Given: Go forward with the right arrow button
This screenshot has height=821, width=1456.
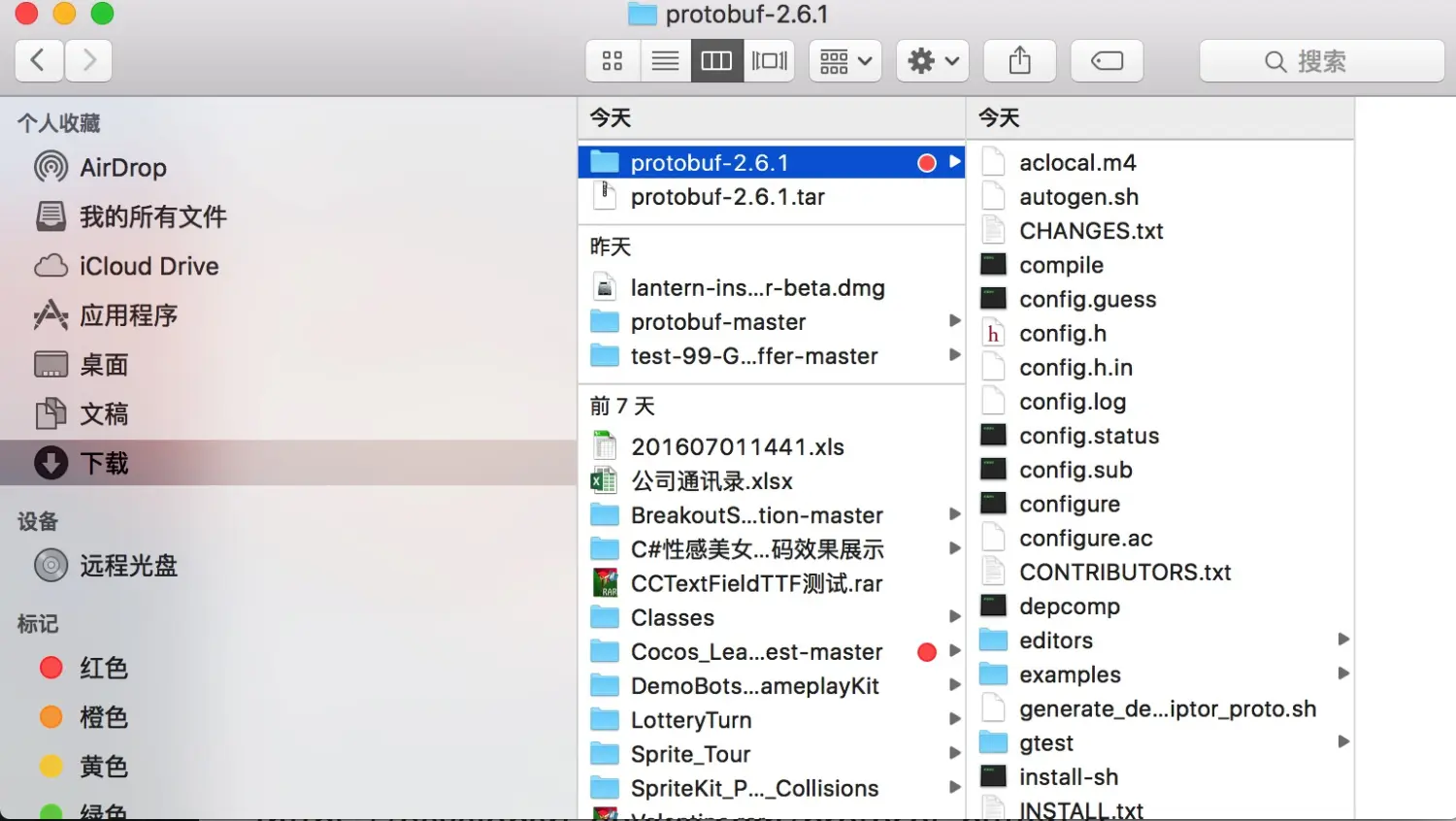Looking at the screenshot, I should point(89,61).
